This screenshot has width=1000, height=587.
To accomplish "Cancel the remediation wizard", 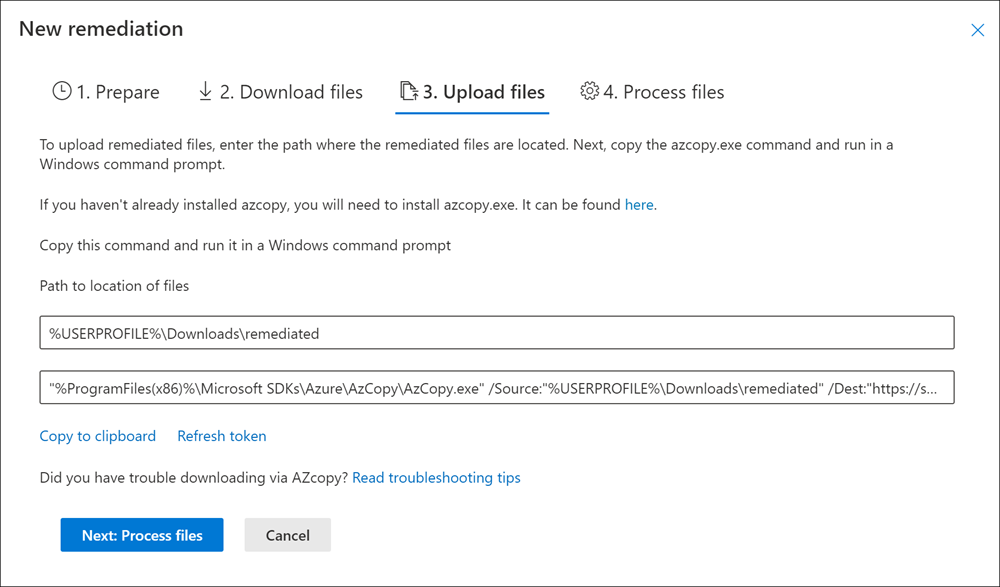I will (x=288, y=535).
